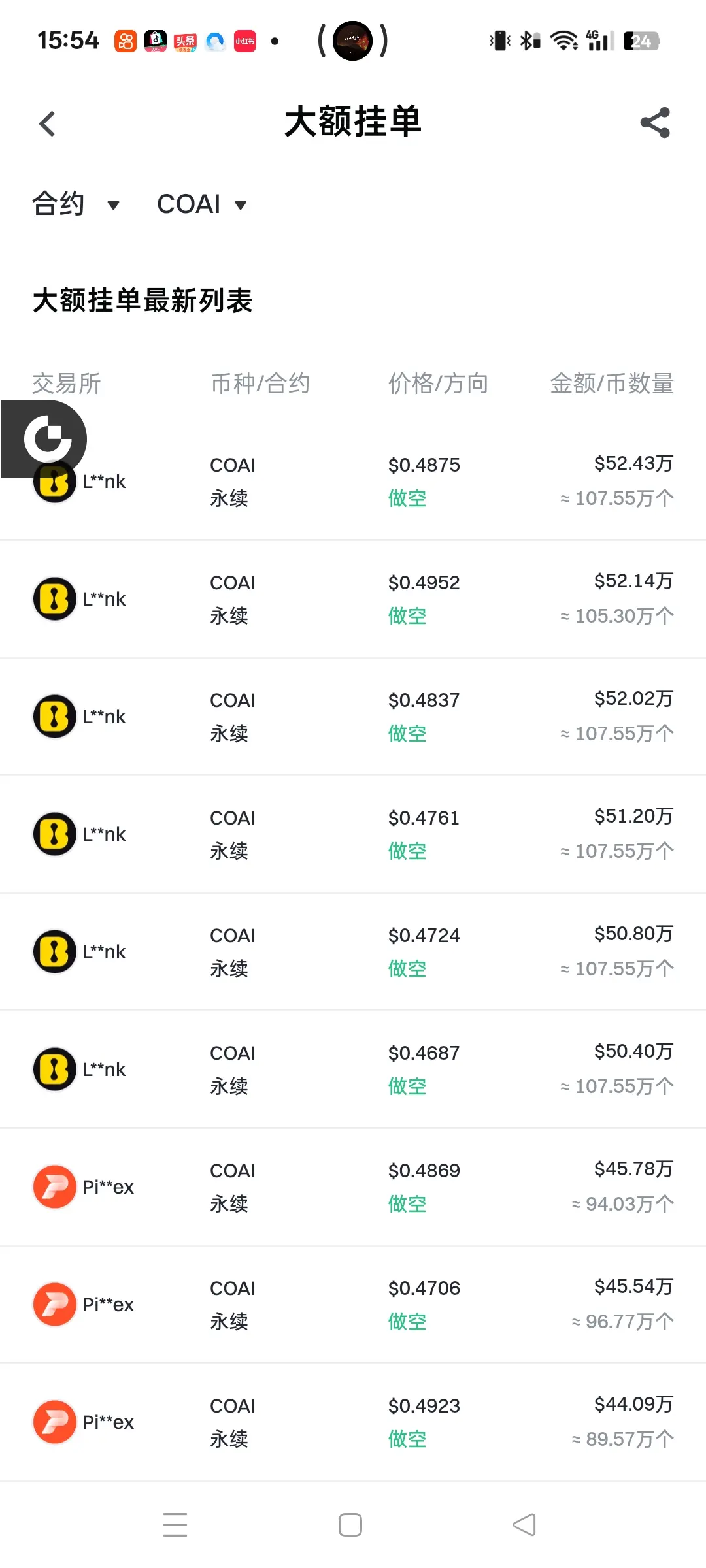The image size is (706, 1568).
Task: Open the 合约 type dropdown
Action: click(x=75, y=204)
